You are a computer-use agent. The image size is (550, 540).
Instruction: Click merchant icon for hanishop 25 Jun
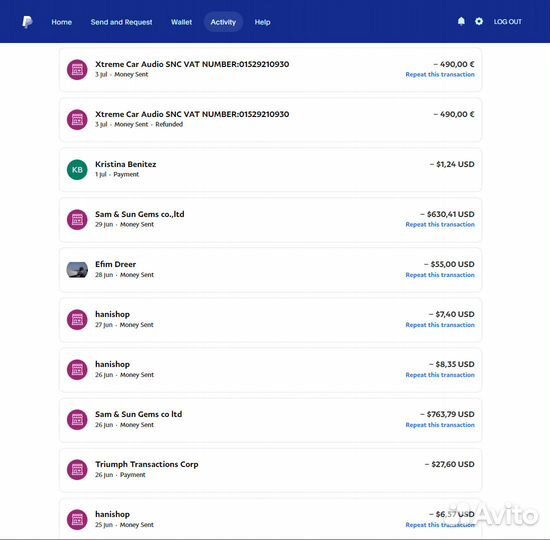click(77, 520)
